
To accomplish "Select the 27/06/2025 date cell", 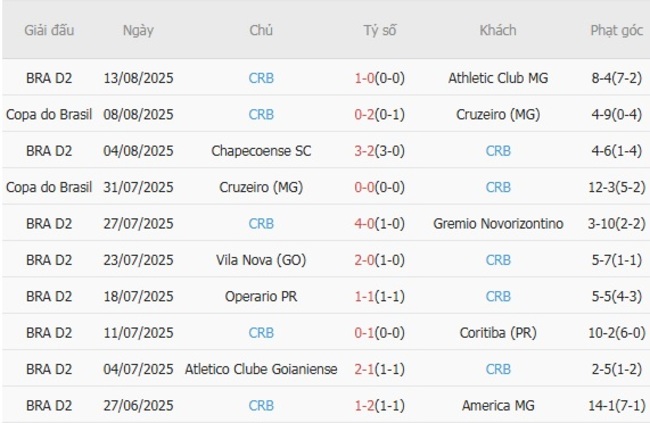I will 138,405.
